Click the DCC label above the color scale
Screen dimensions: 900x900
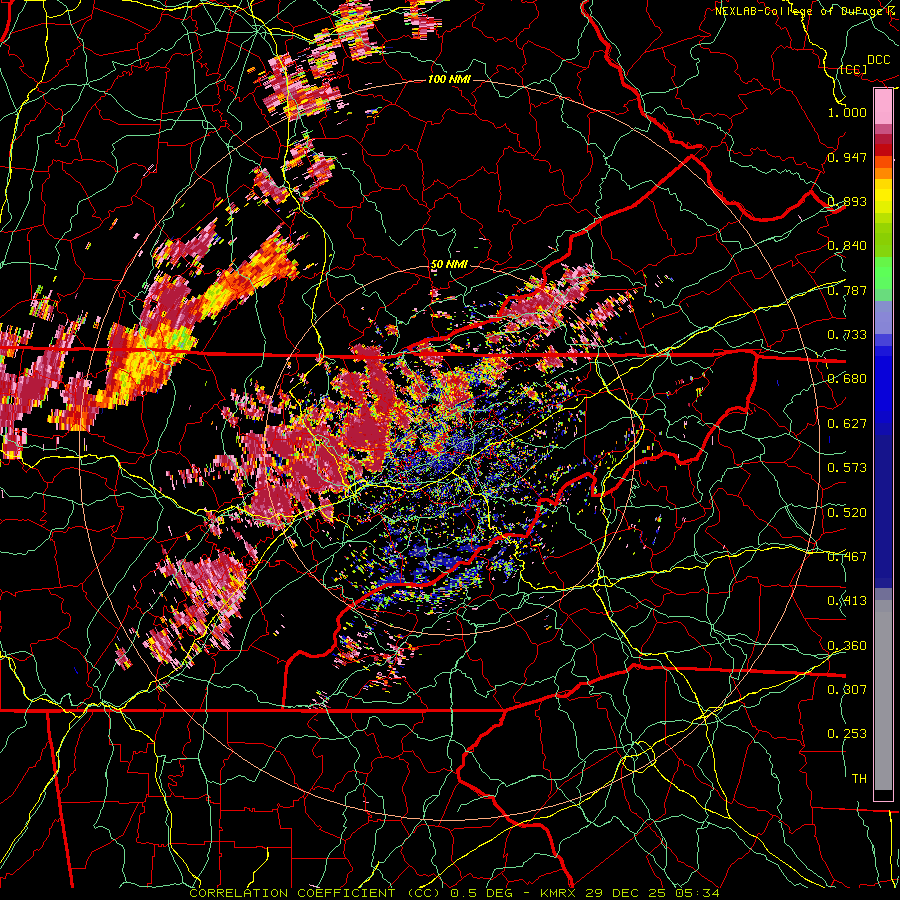(x=879, y=60)
